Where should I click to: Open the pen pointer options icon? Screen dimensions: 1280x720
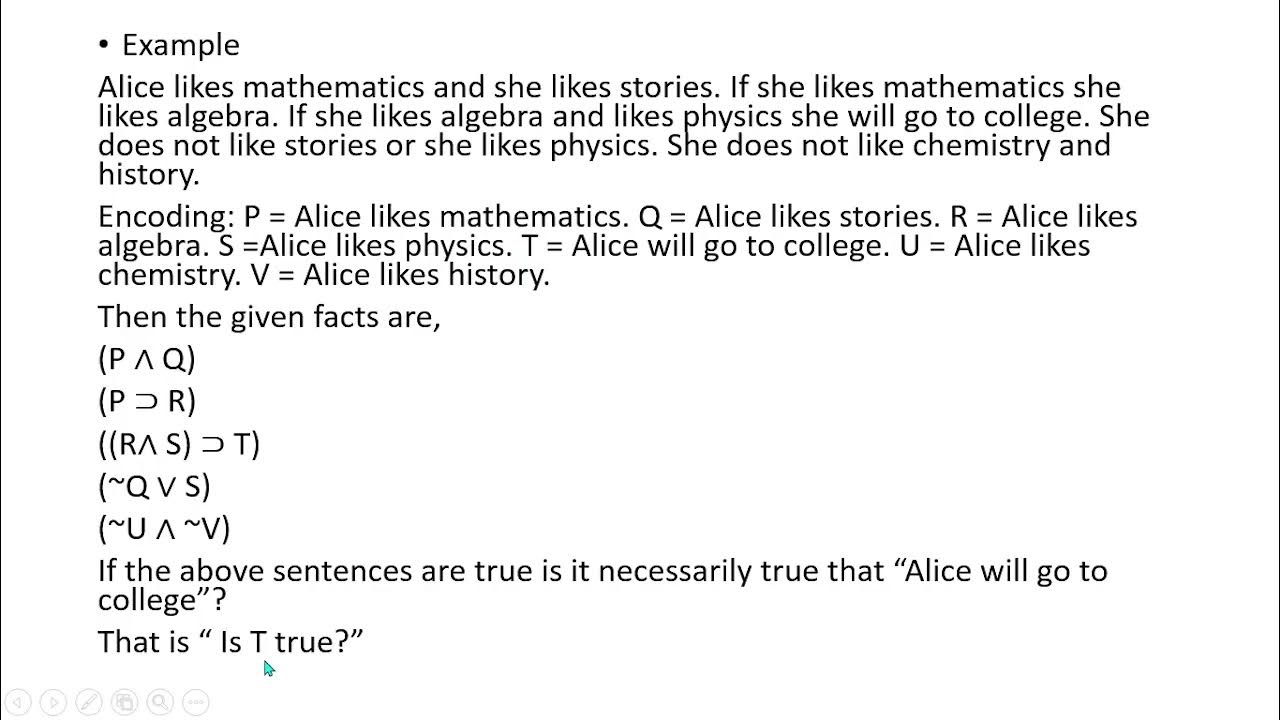88,702
